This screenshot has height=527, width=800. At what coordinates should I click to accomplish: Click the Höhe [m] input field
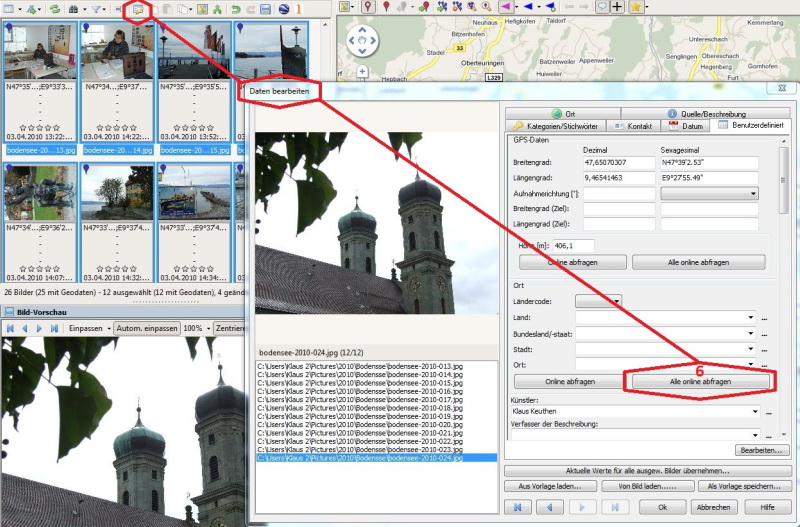coord(573,246)
